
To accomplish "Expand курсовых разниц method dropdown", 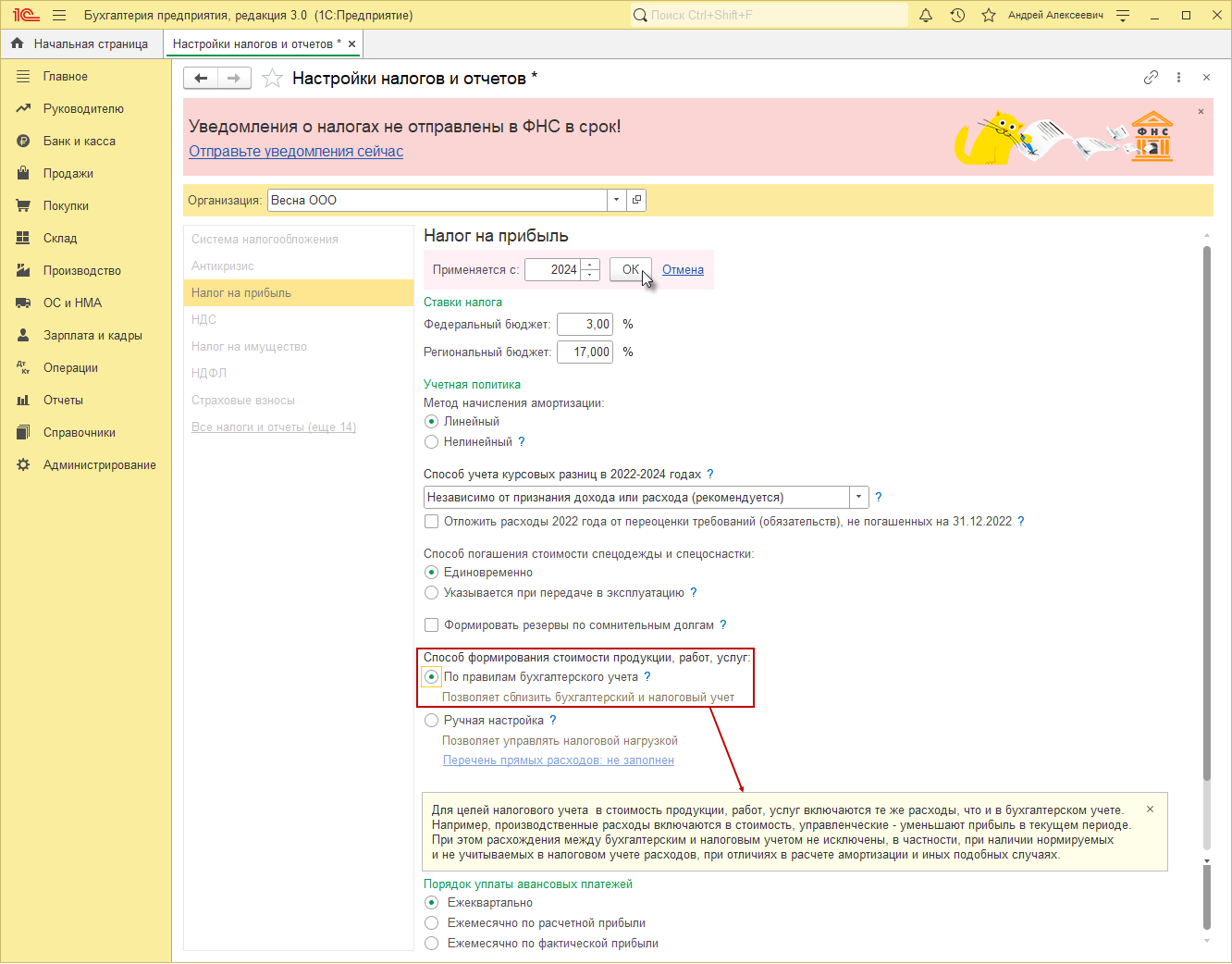I will 858,497.
